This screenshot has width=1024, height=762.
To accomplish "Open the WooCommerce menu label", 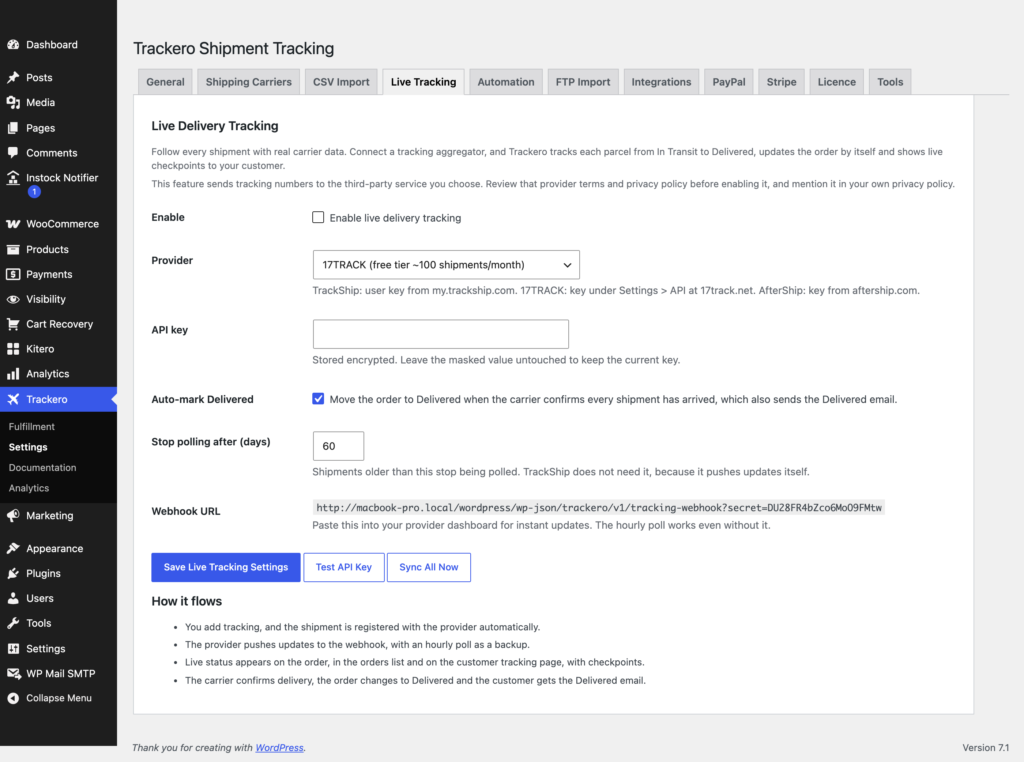I will pos(63,224).
